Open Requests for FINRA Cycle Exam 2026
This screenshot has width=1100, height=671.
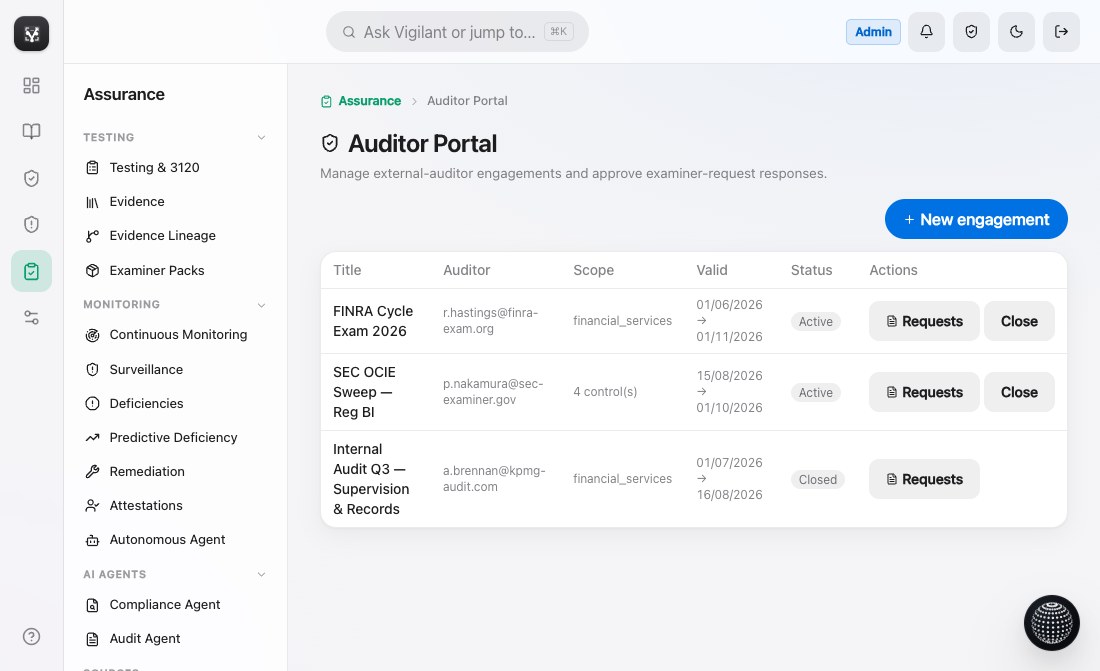click(924, 321)
